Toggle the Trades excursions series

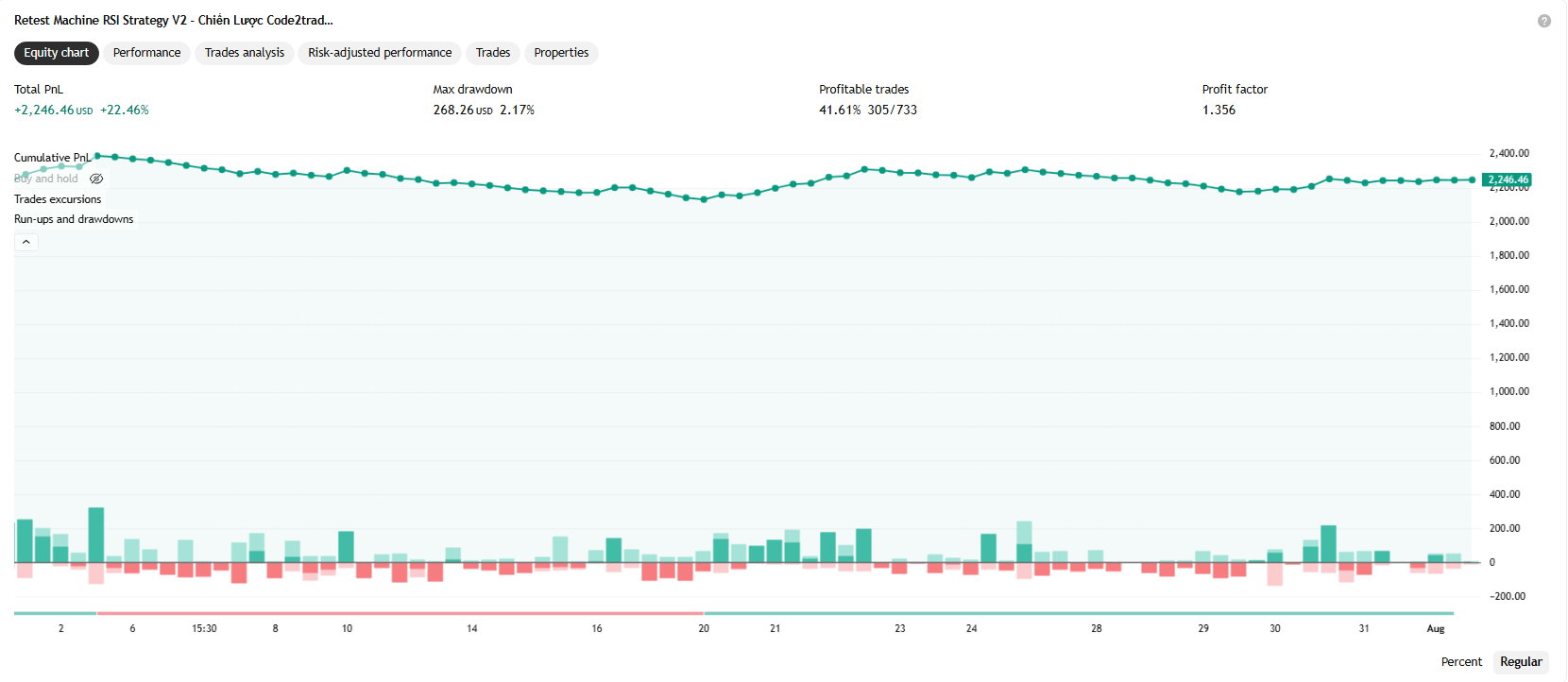pyautogui.click(x=58, y=199)
